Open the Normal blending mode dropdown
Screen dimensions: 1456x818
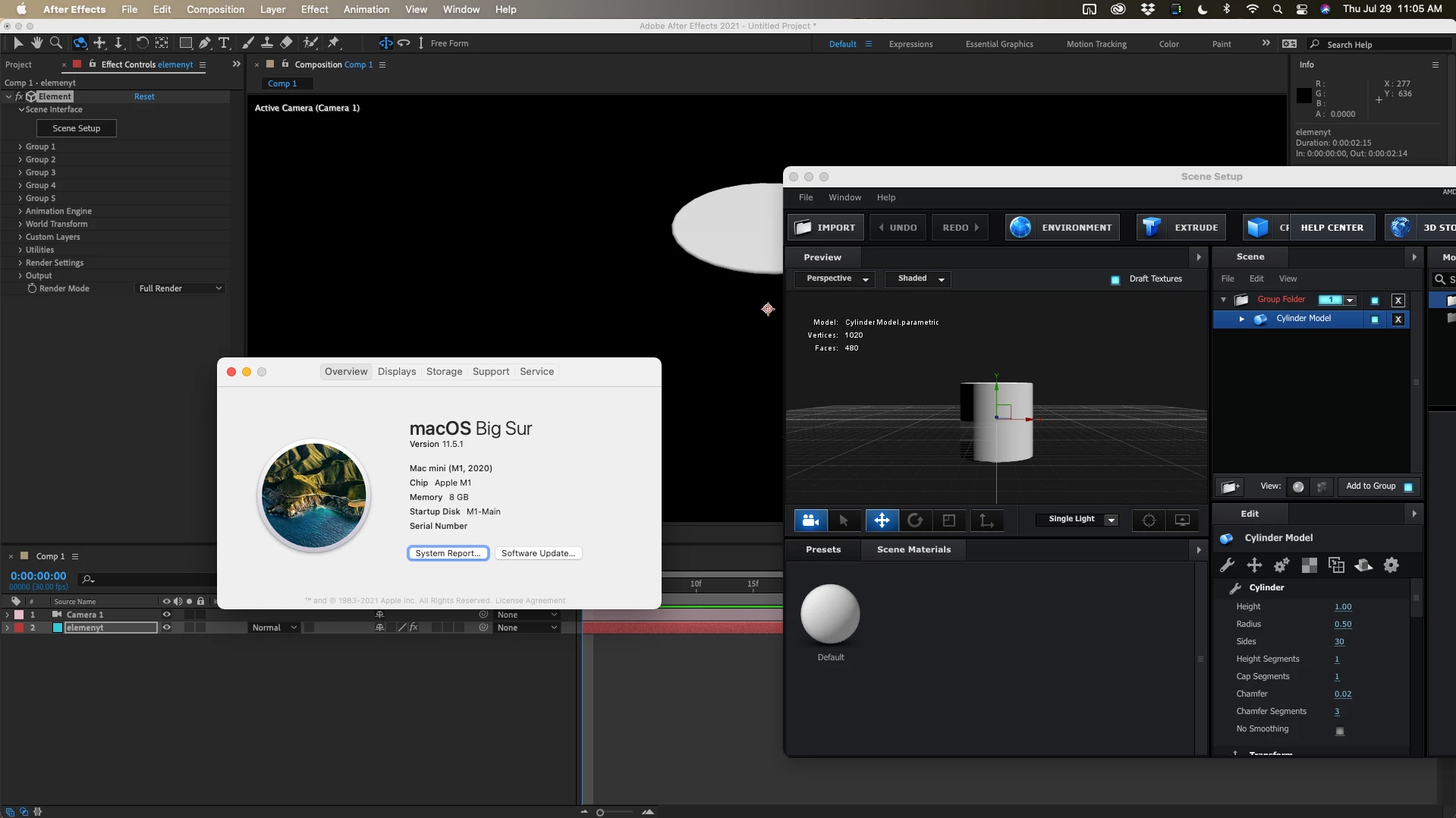[x=274, y=628]
